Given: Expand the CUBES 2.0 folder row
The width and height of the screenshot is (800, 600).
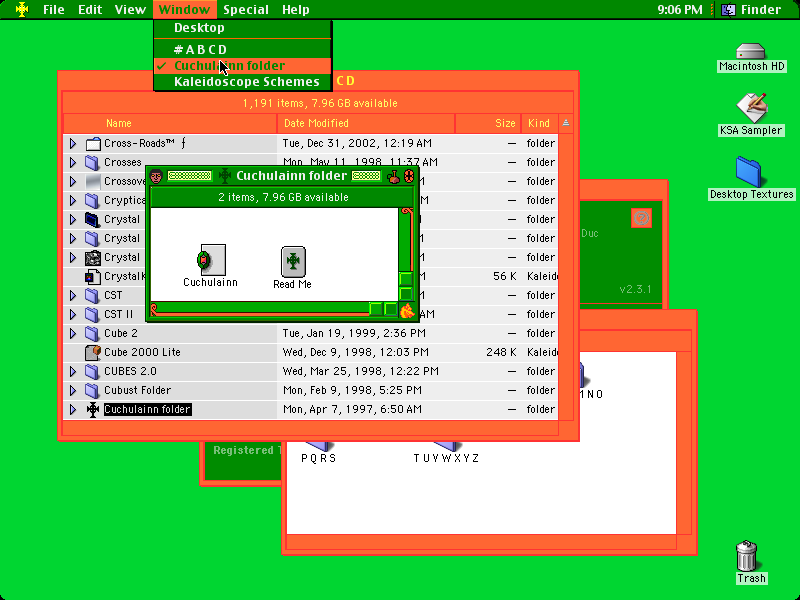Looking at the screenshot, I should [x=73, y=372].
